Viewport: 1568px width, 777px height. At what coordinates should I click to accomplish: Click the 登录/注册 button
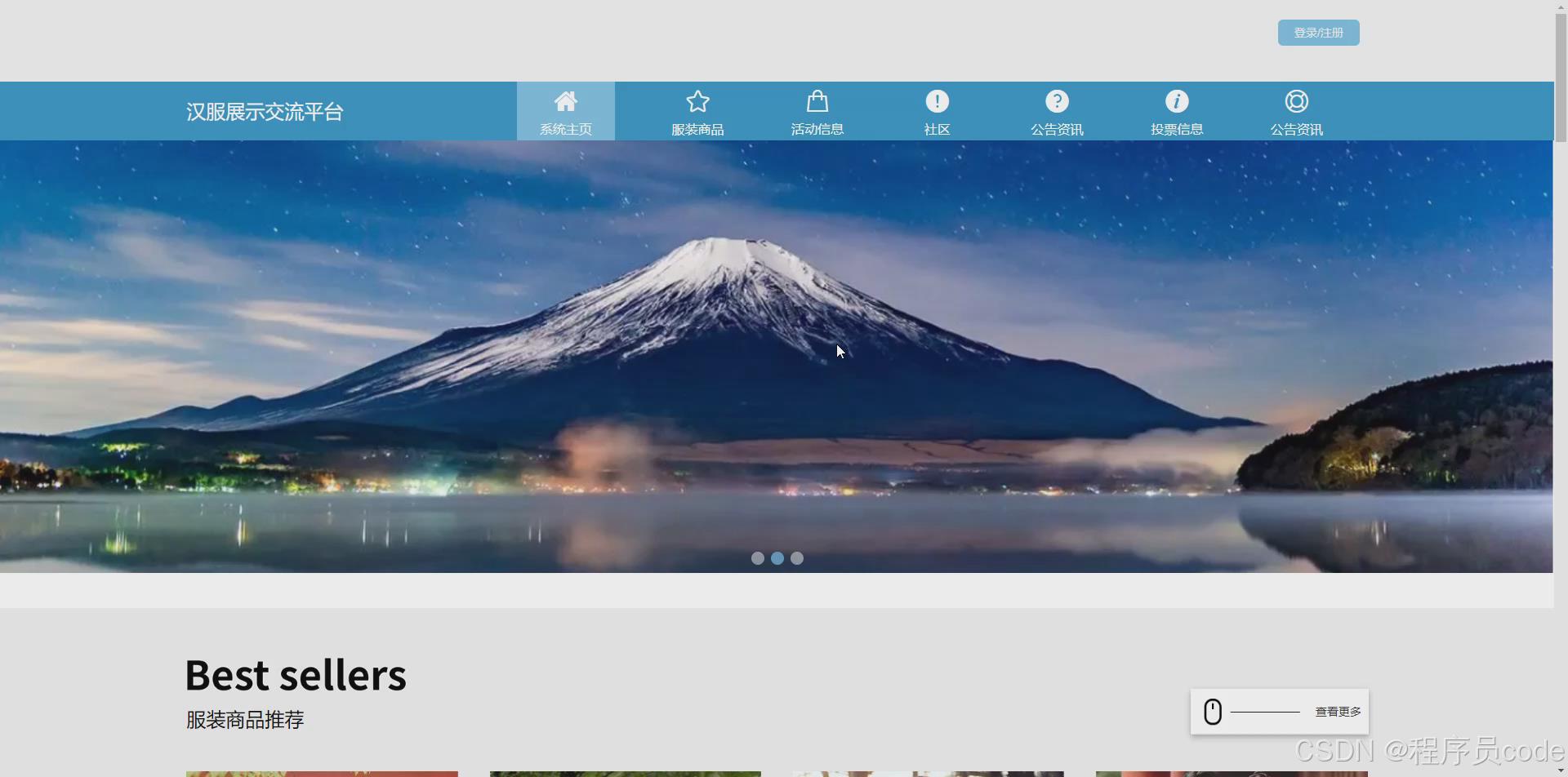(x=1318, y=33)
